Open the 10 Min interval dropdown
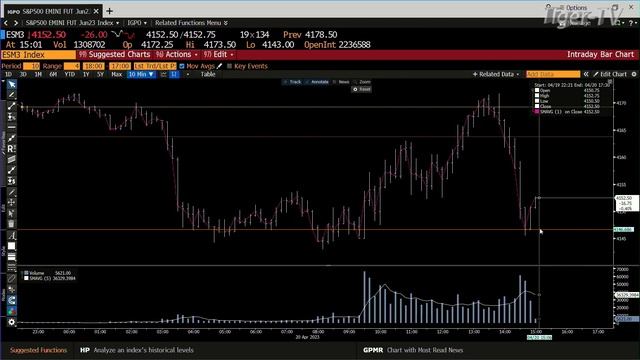The image size is (640, 360). (x=141, y=74)
